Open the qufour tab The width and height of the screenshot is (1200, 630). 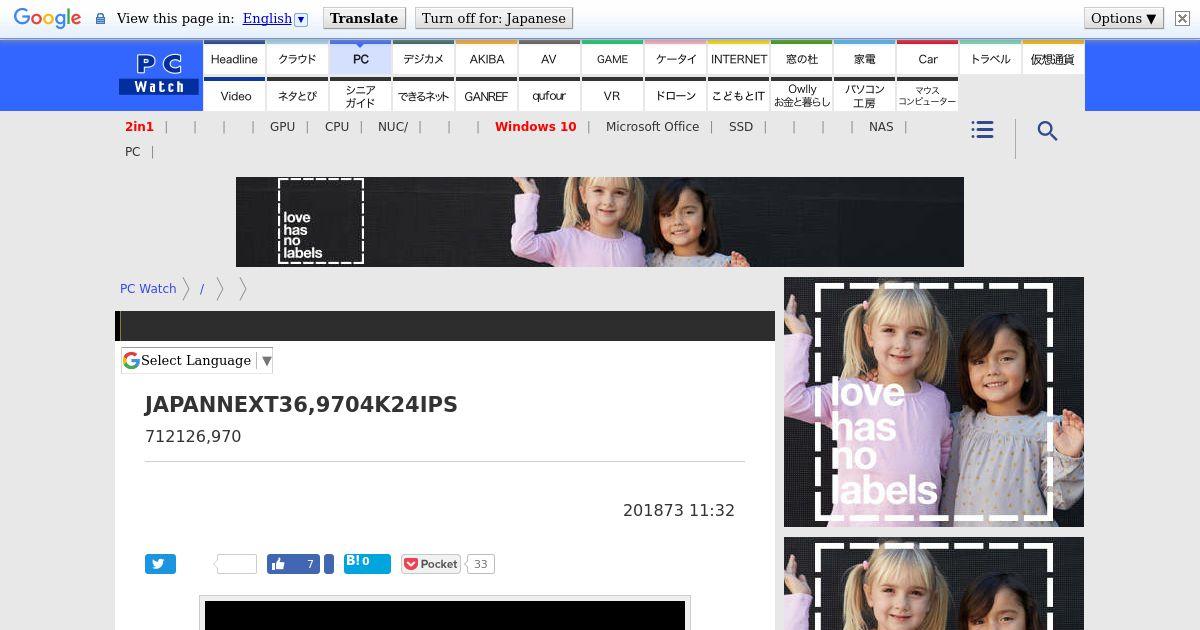click(x=549, y=95)
